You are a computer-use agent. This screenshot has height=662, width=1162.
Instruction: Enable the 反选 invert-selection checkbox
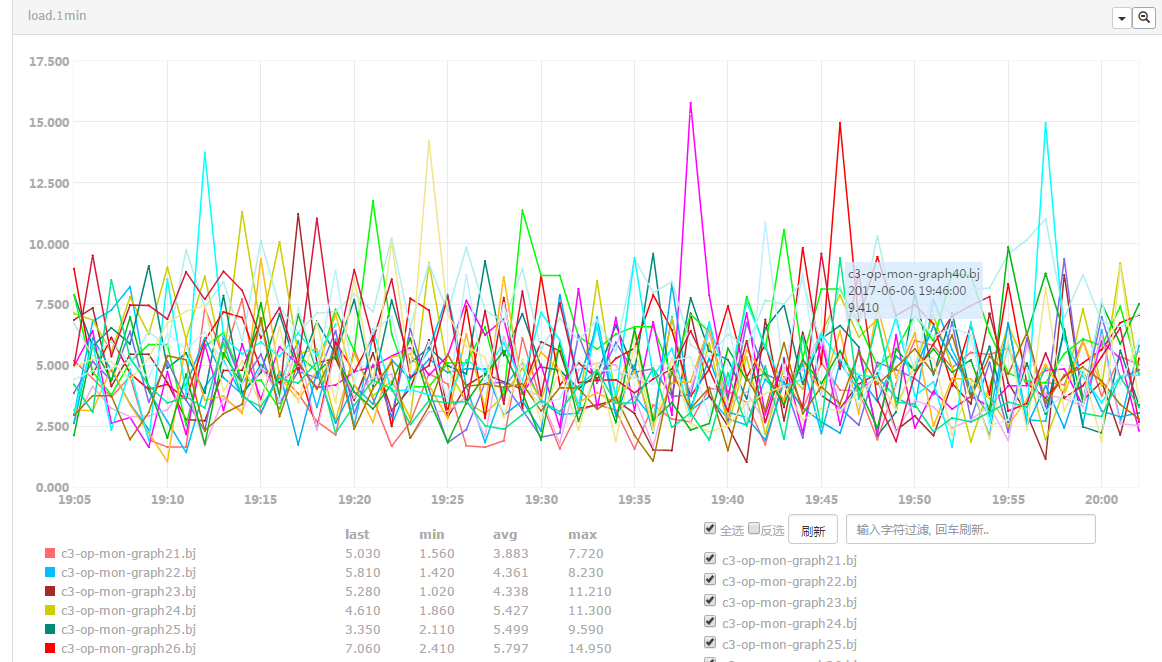click(x=754, y=528)
